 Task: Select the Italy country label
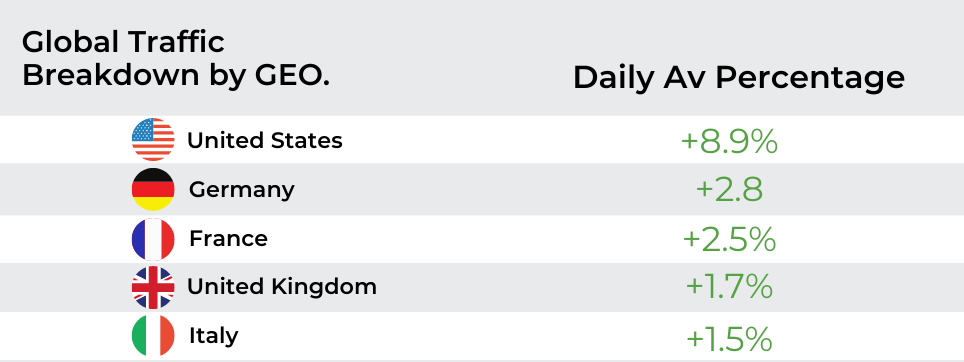pyautogui.click(x=213, y=336)
